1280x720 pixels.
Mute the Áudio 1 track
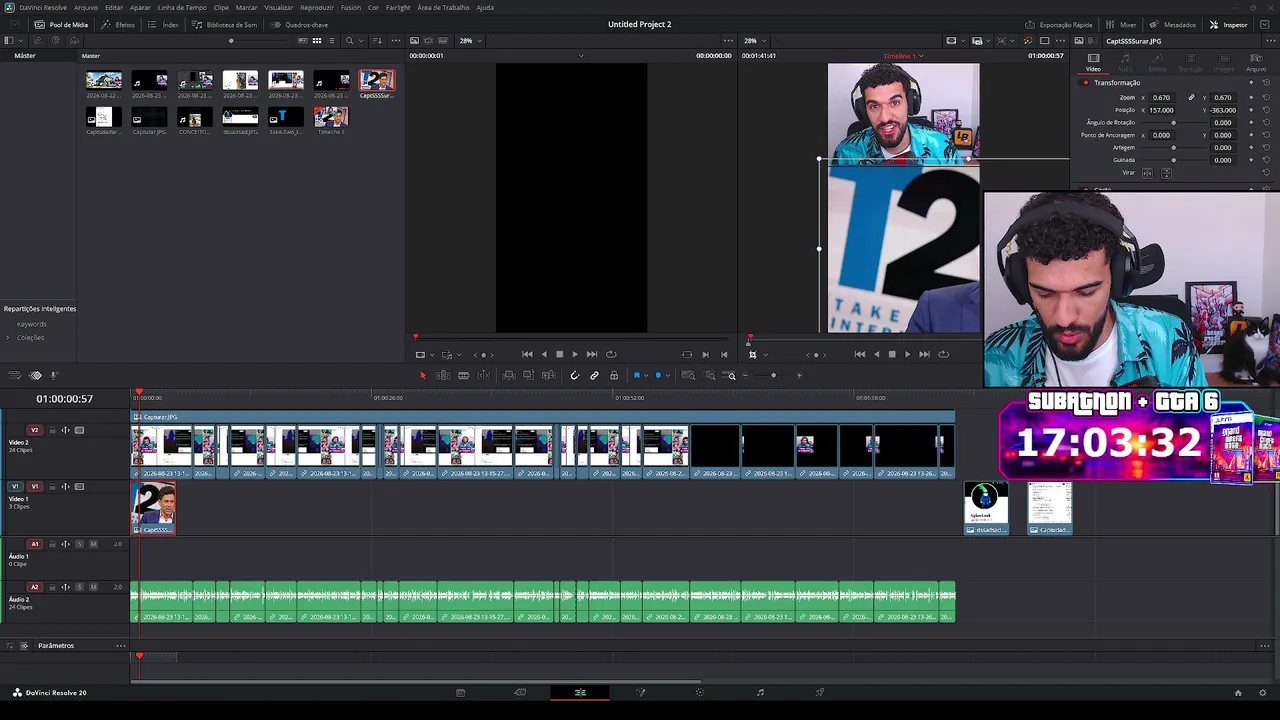click(93, 544)
